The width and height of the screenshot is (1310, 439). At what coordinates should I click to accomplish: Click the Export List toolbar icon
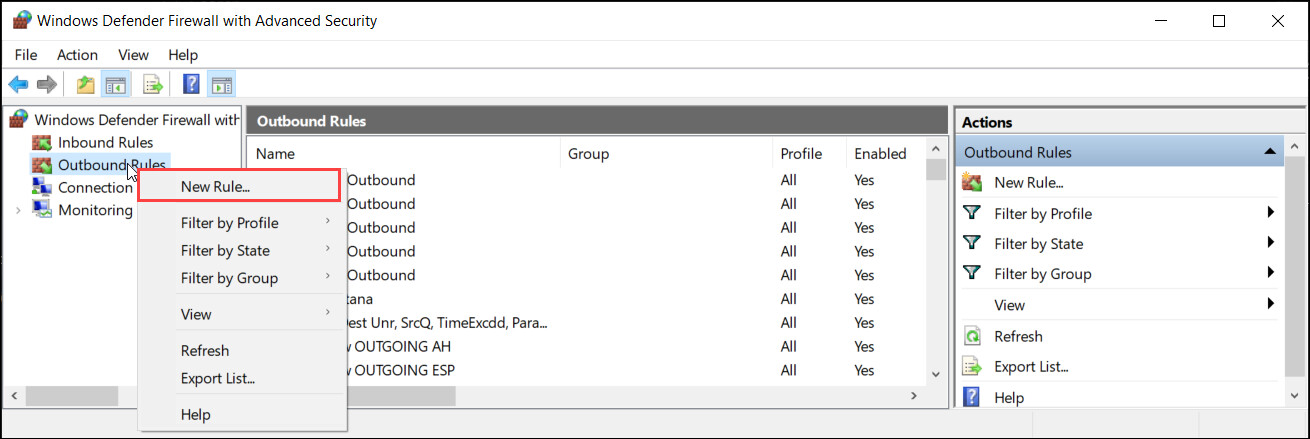[x=153, y=85]
